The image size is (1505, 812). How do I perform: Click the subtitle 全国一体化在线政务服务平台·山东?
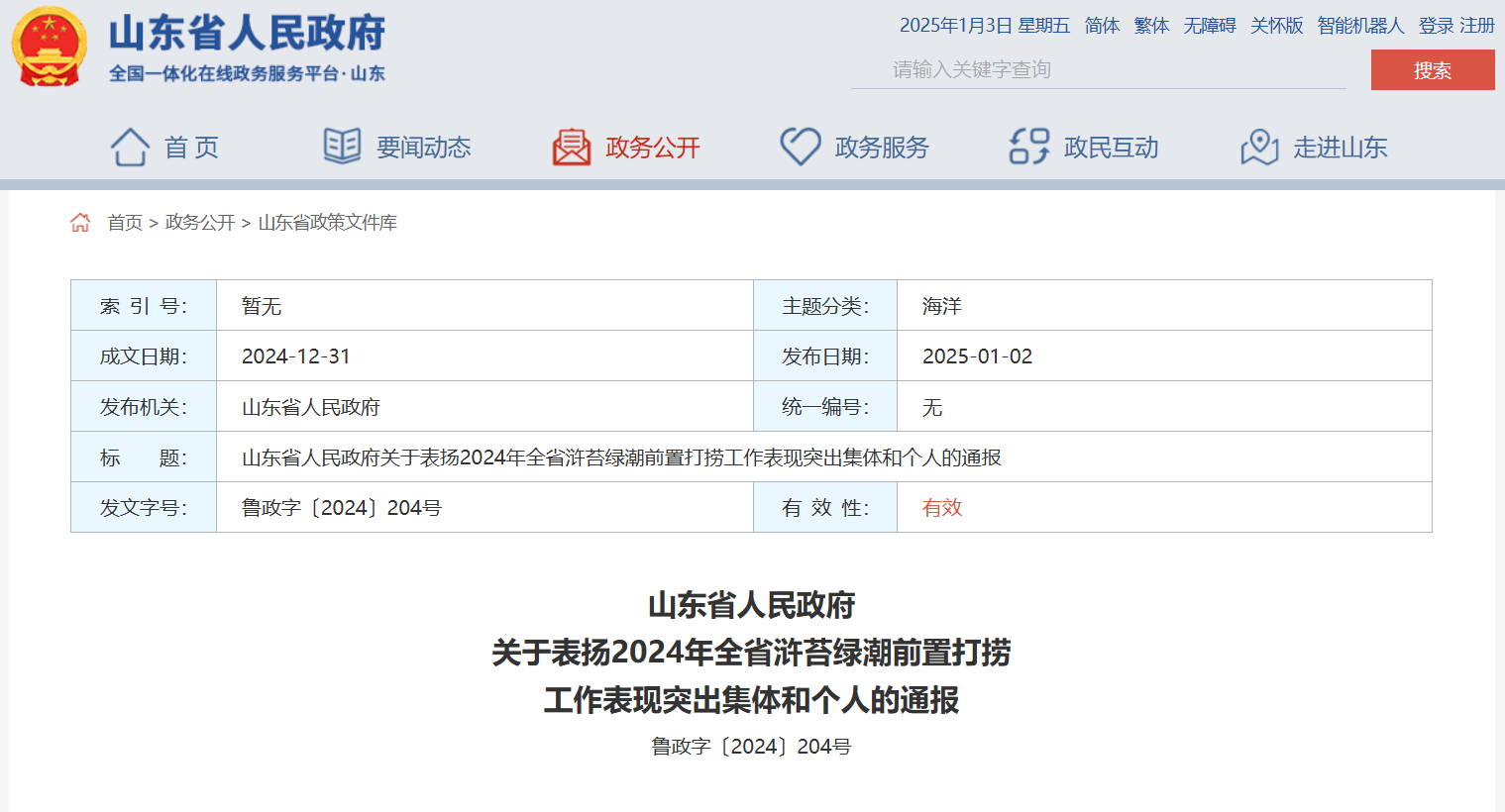pos(247,73)
